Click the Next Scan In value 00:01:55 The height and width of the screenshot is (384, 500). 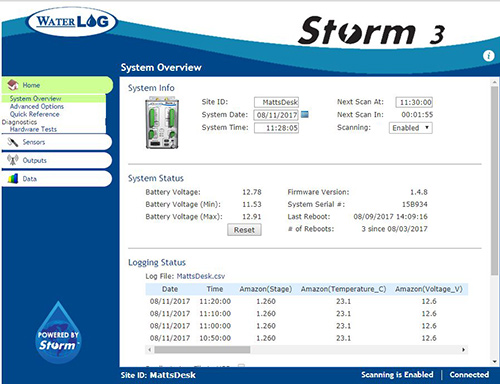[x=417, y=115]
